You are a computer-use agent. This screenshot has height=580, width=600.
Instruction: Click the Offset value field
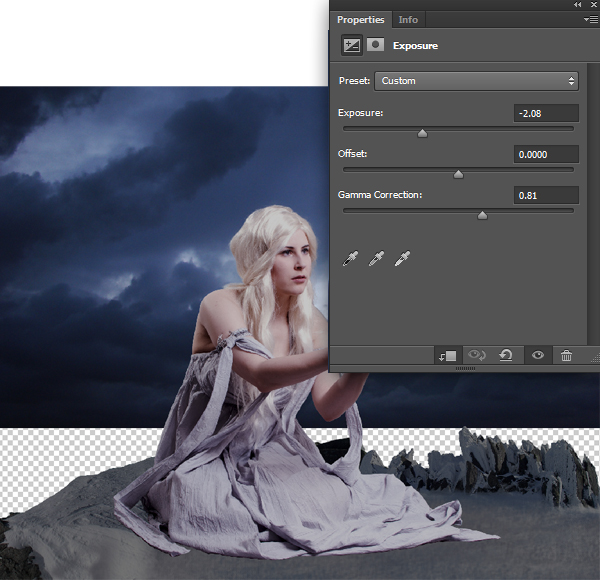pos(546,154)
